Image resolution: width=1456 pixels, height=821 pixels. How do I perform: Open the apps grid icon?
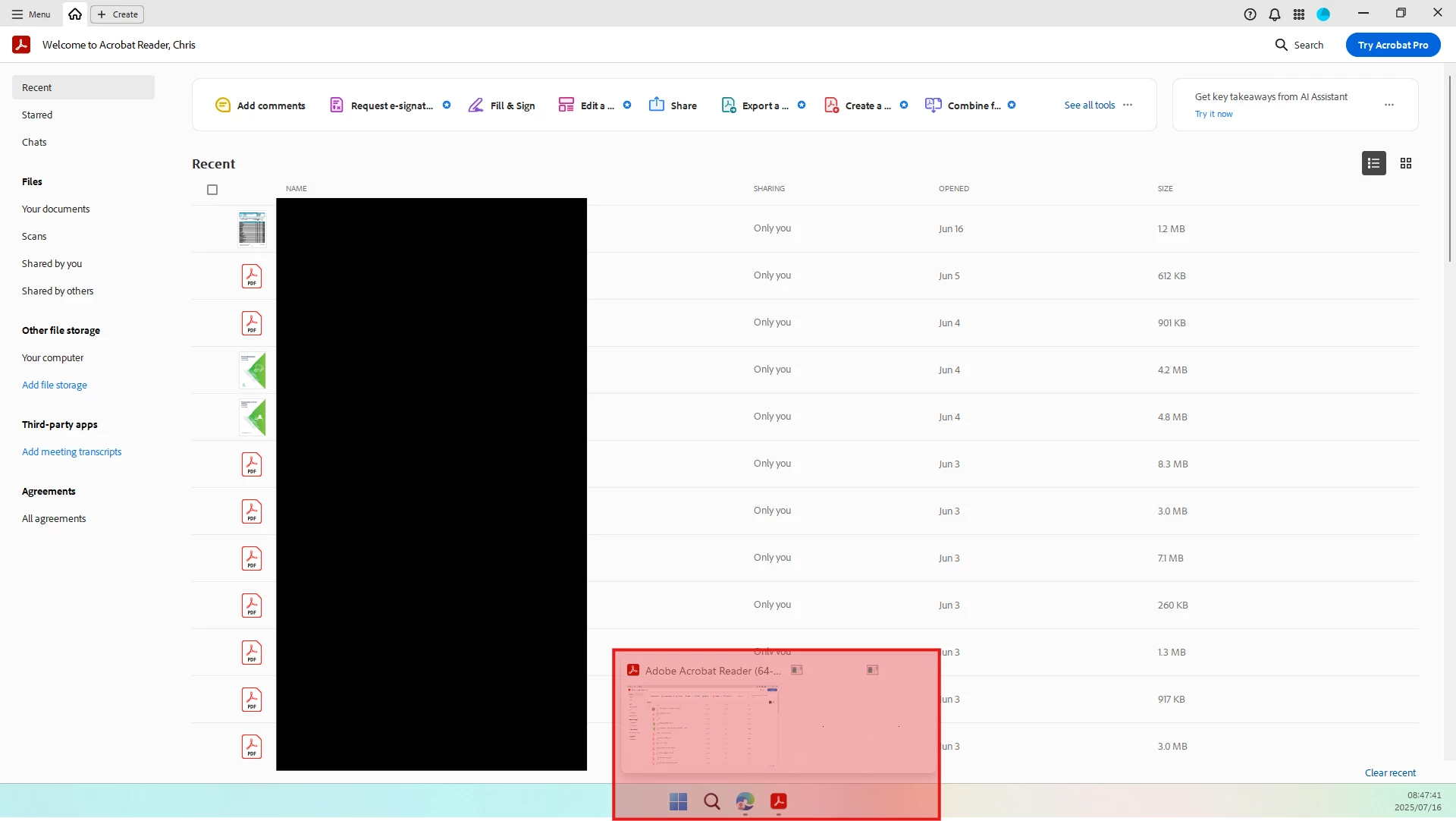[x=1299, y=14]
